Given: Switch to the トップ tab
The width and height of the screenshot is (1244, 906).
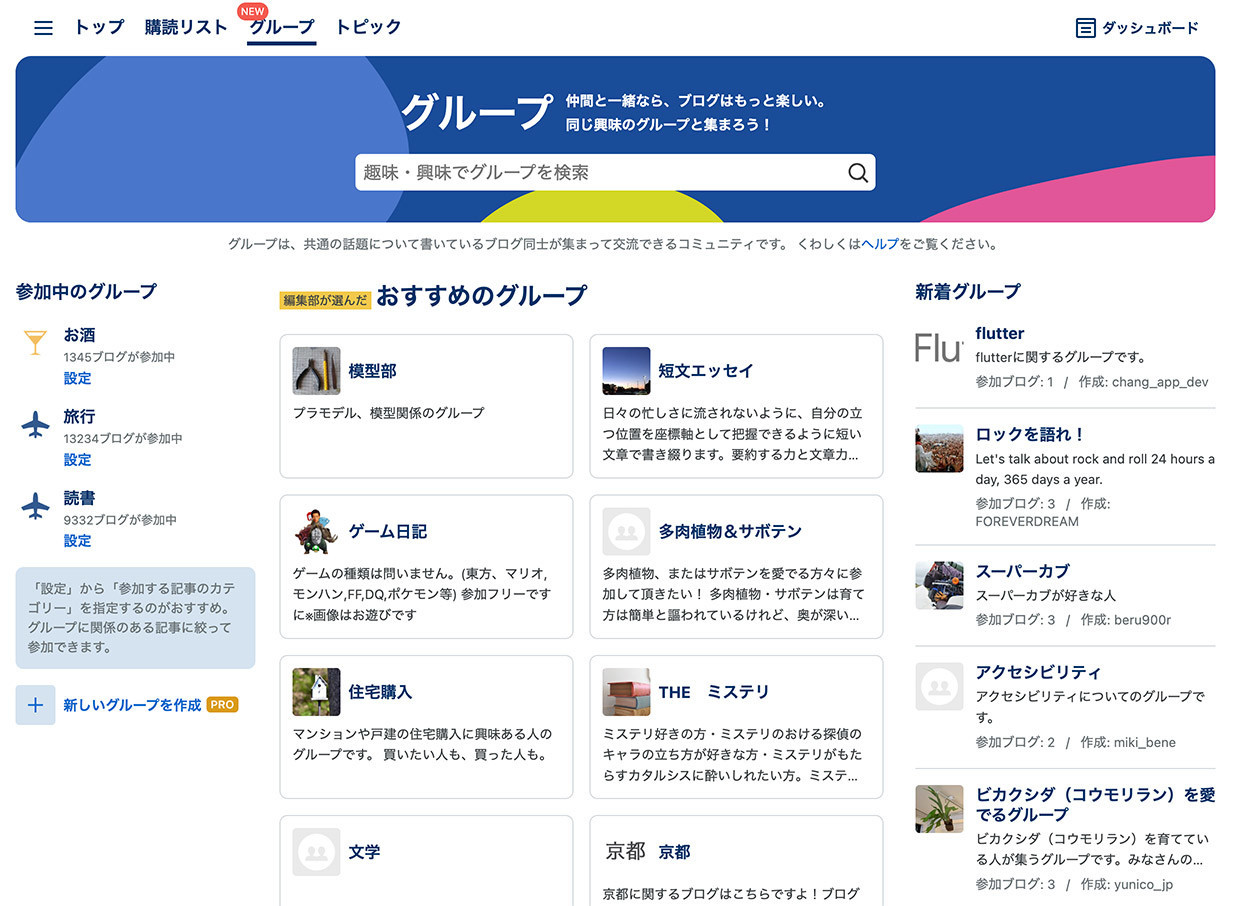Looking at the screenshot, I should coord(99,27).
